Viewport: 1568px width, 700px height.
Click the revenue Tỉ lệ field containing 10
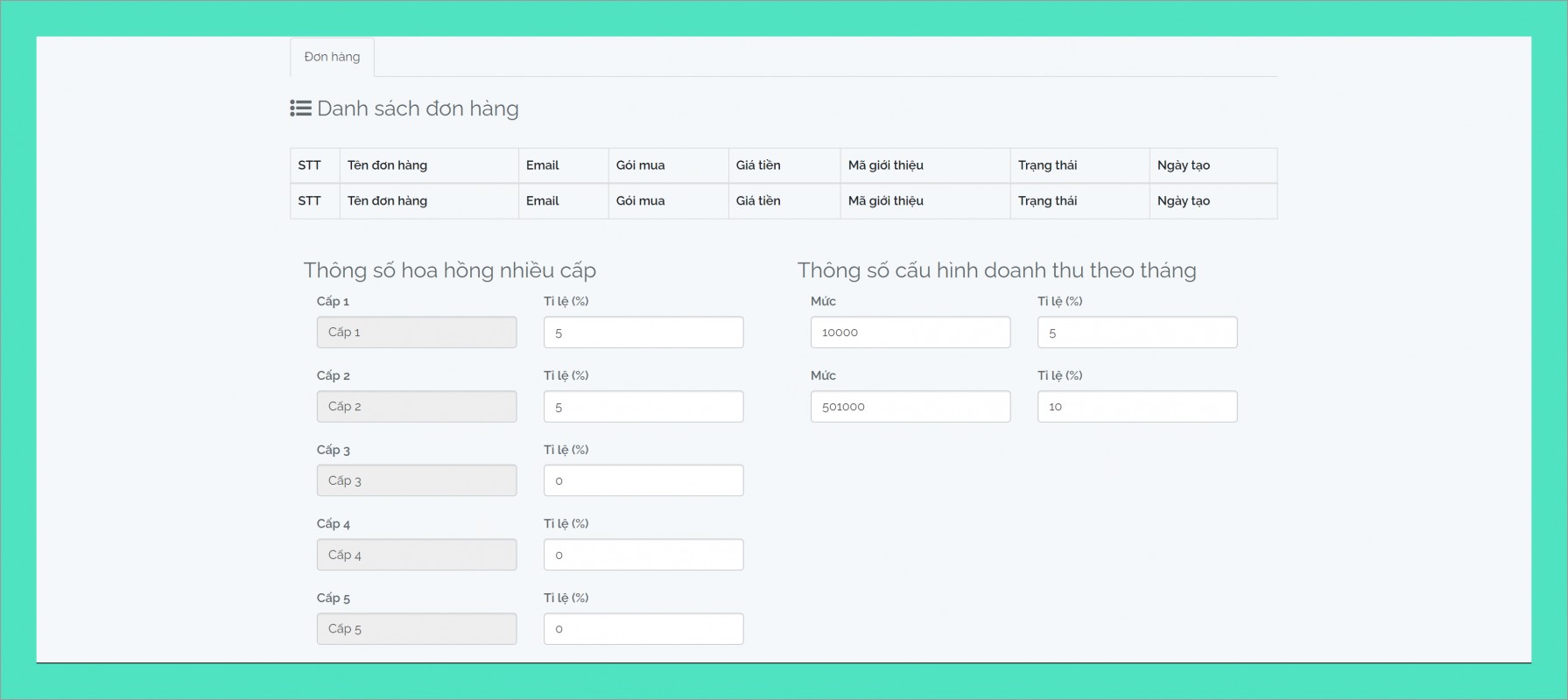point(1136,407)
